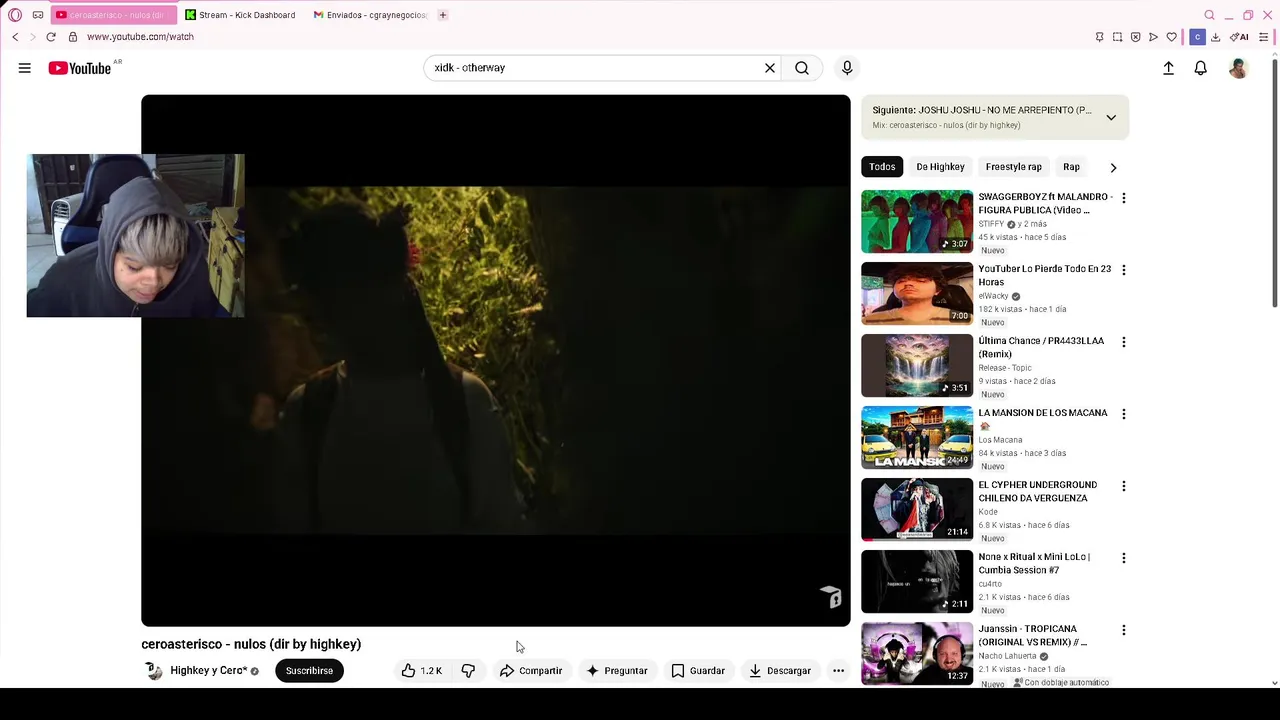Subscribe with the Suscribirse button
Screen dimensions: 1280x720
(309, 671)
